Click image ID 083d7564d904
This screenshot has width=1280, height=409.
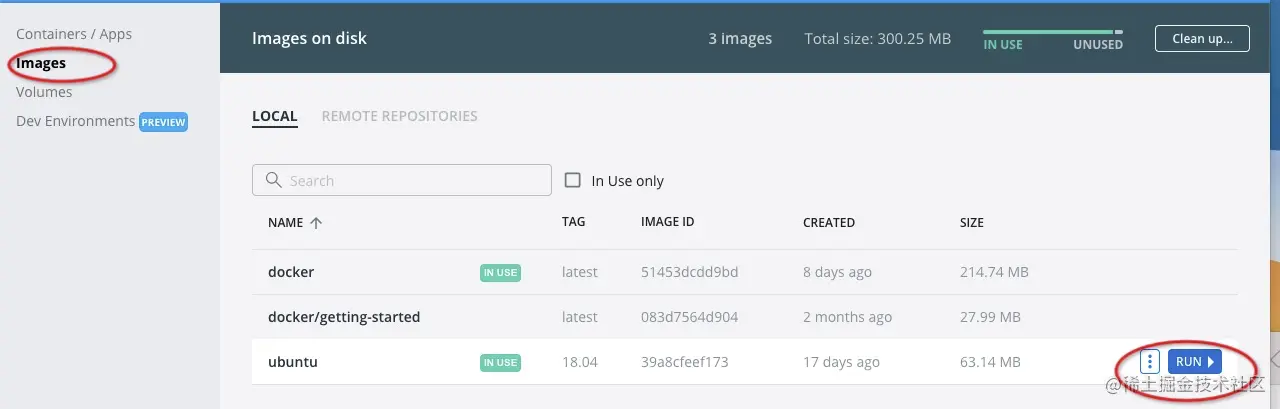(x=690, y=317)
